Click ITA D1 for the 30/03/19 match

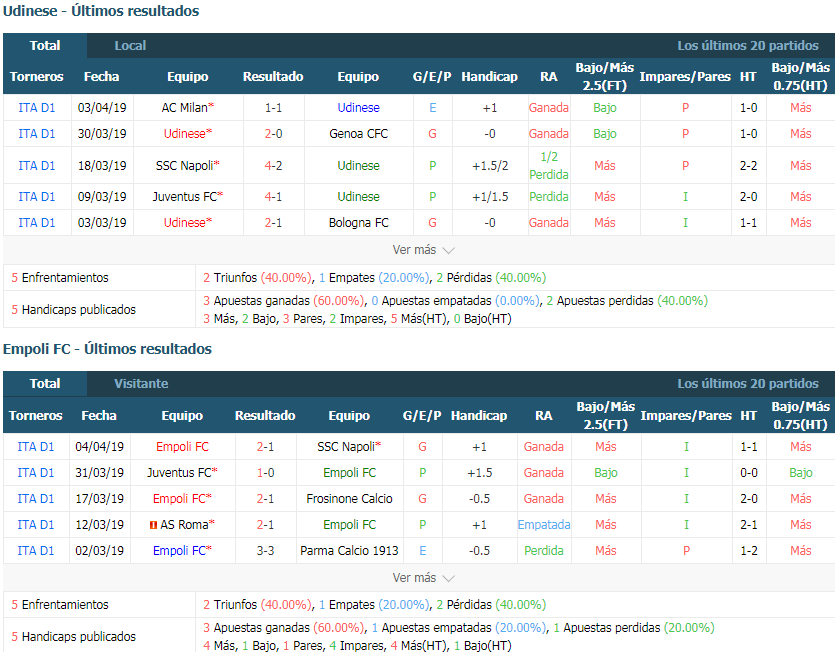[x=37, y=134]
